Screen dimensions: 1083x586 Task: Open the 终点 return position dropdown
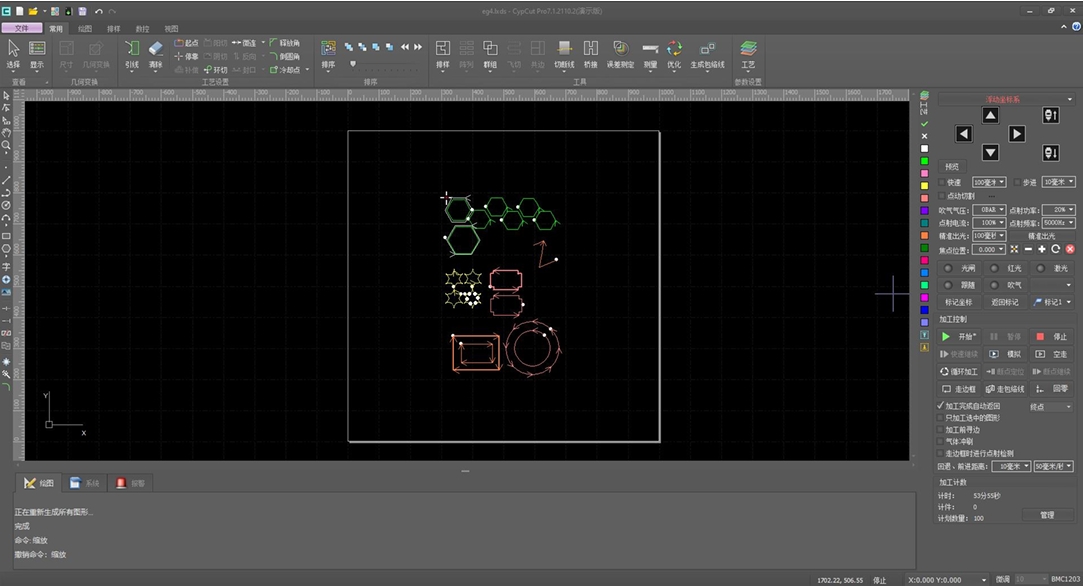coord(1050,407)
